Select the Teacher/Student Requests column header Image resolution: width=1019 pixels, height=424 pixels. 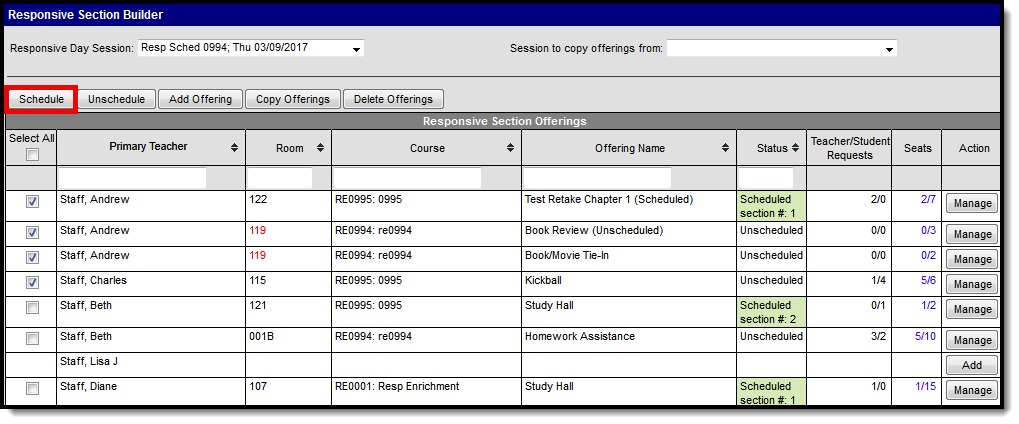click(849, 148)
